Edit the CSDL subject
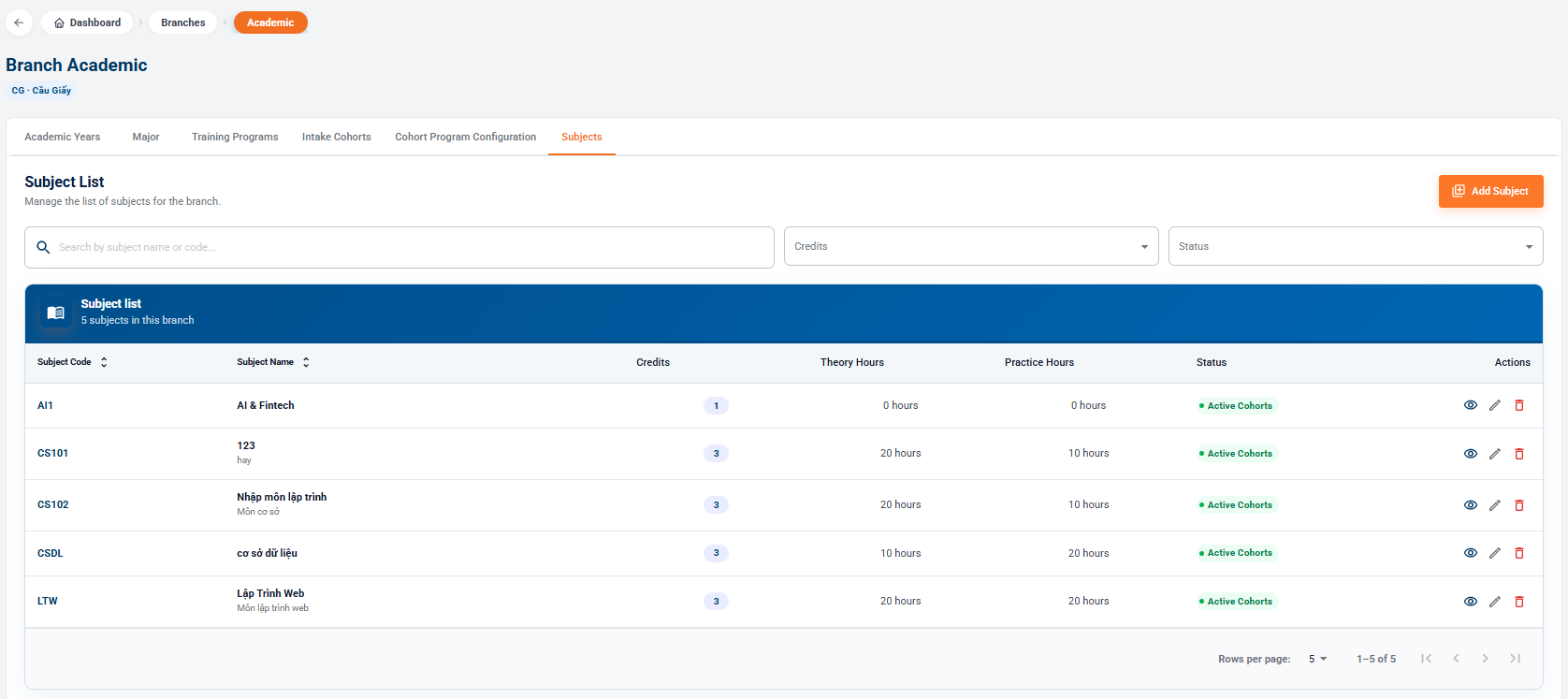 click(x=1495, y=553)
